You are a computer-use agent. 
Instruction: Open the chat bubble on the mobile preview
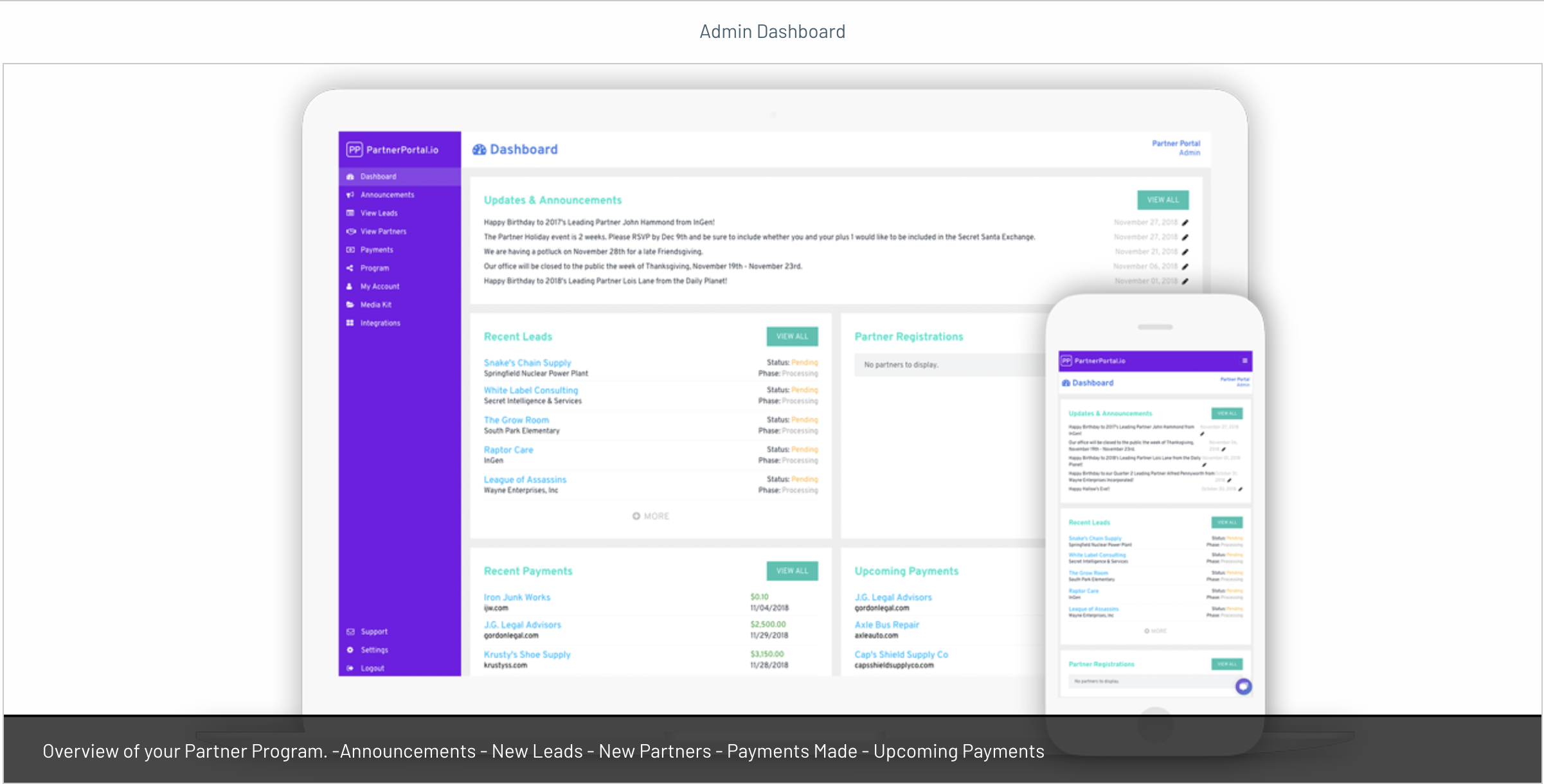tap(1243, 686)
